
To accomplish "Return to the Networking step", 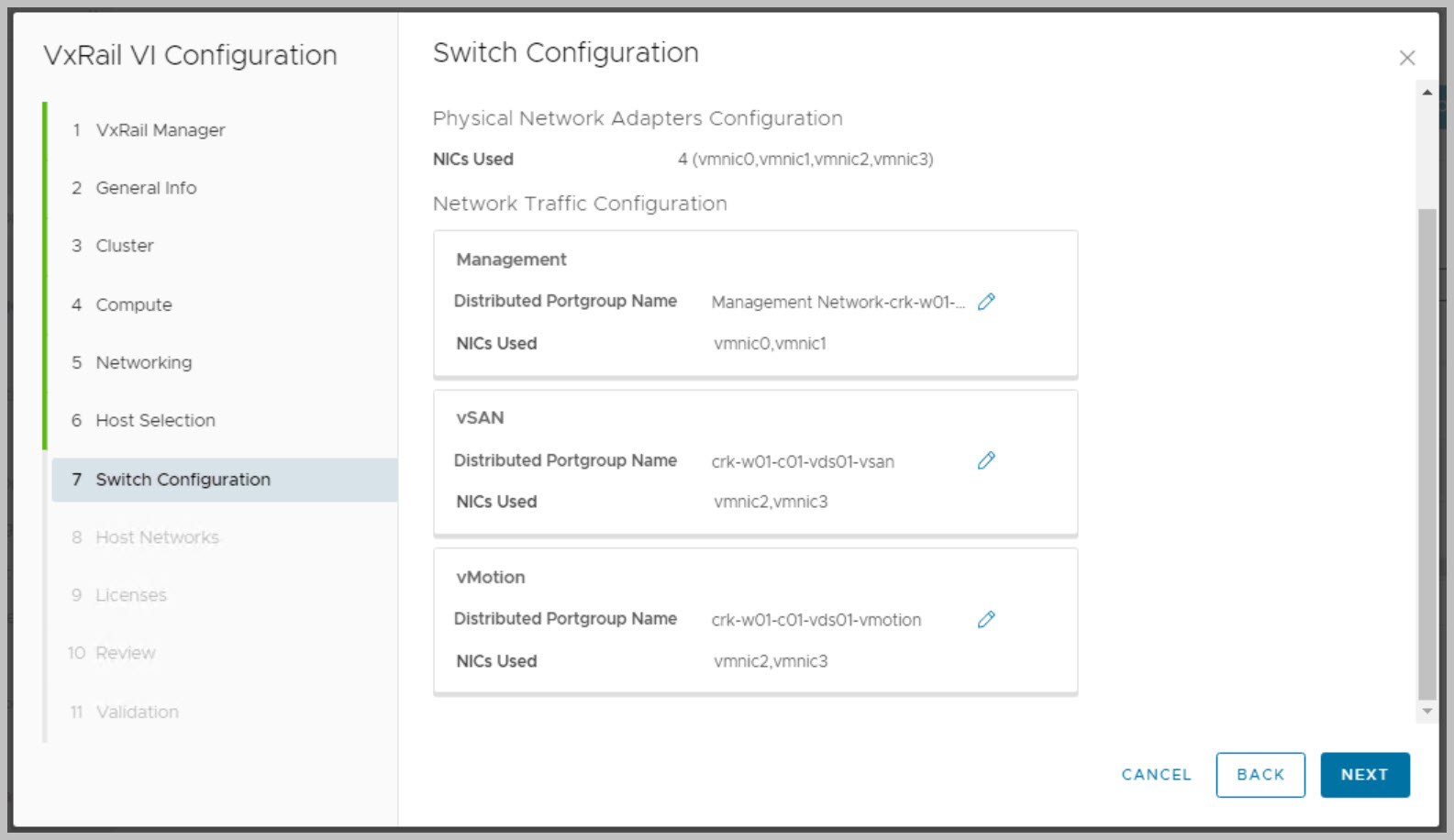I will click(x=144, y=362).
